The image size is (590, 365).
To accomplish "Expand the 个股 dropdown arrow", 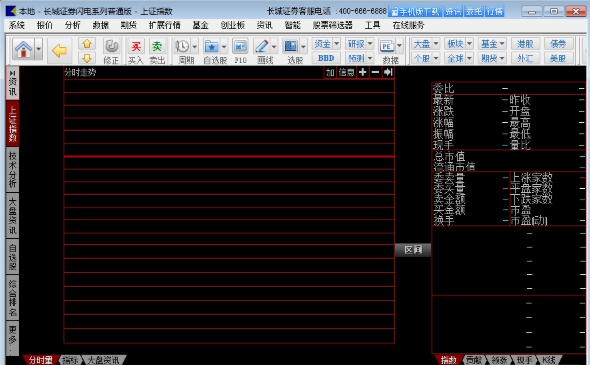I will point(436,58).
